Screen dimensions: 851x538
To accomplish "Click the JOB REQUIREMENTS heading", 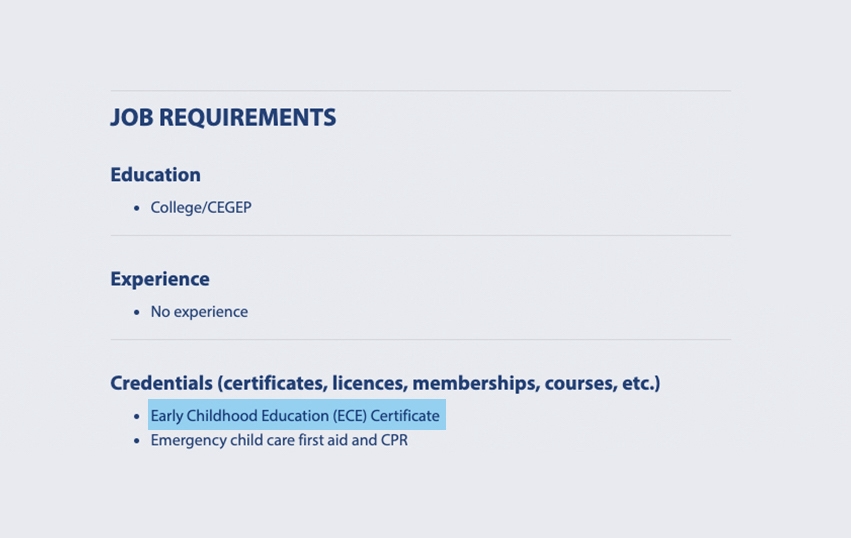I will pos(223,118).
